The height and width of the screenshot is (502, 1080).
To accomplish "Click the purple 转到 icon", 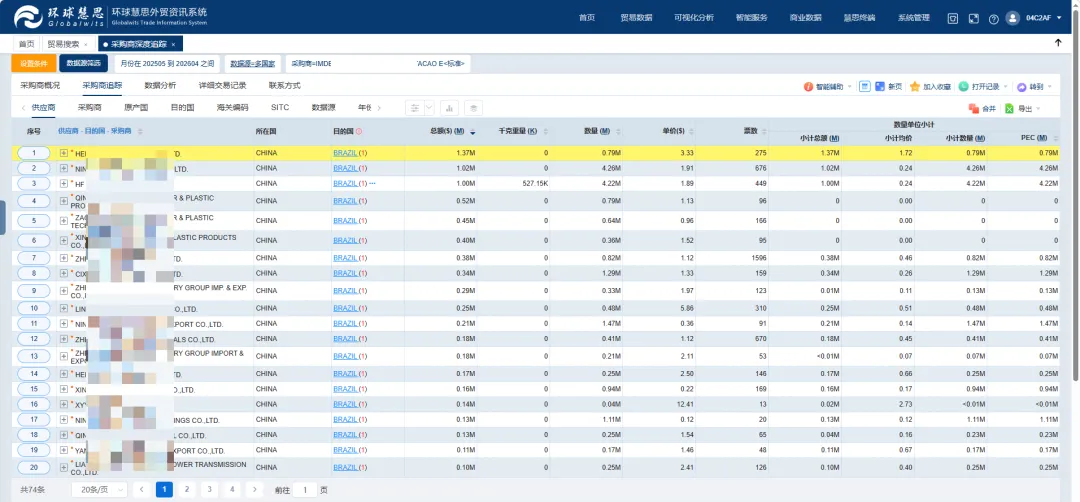I will [x=1021, y=87].
